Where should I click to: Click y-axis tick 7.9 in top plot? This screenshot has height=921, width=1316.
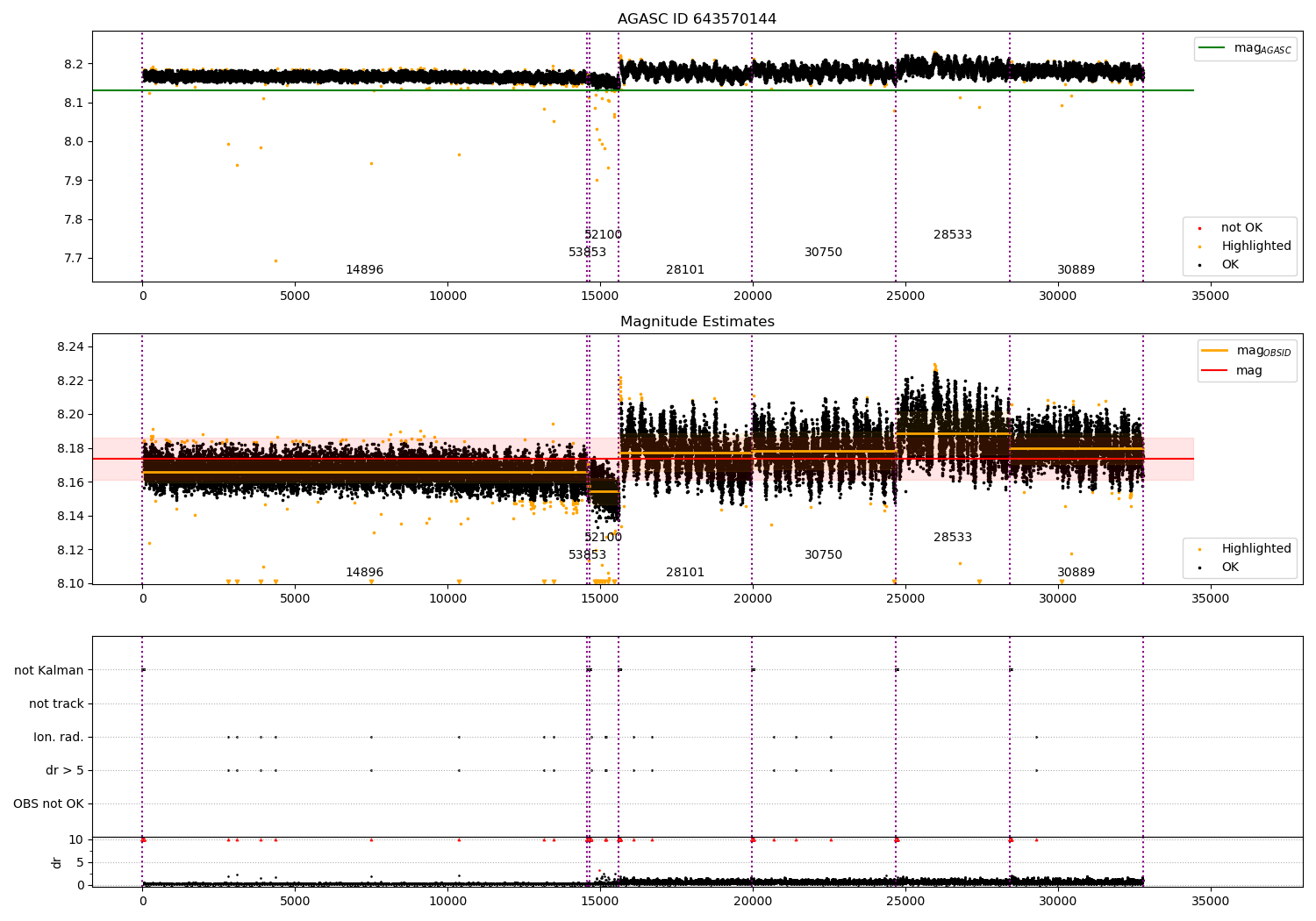pyautogui.click(x=74, y=181)
